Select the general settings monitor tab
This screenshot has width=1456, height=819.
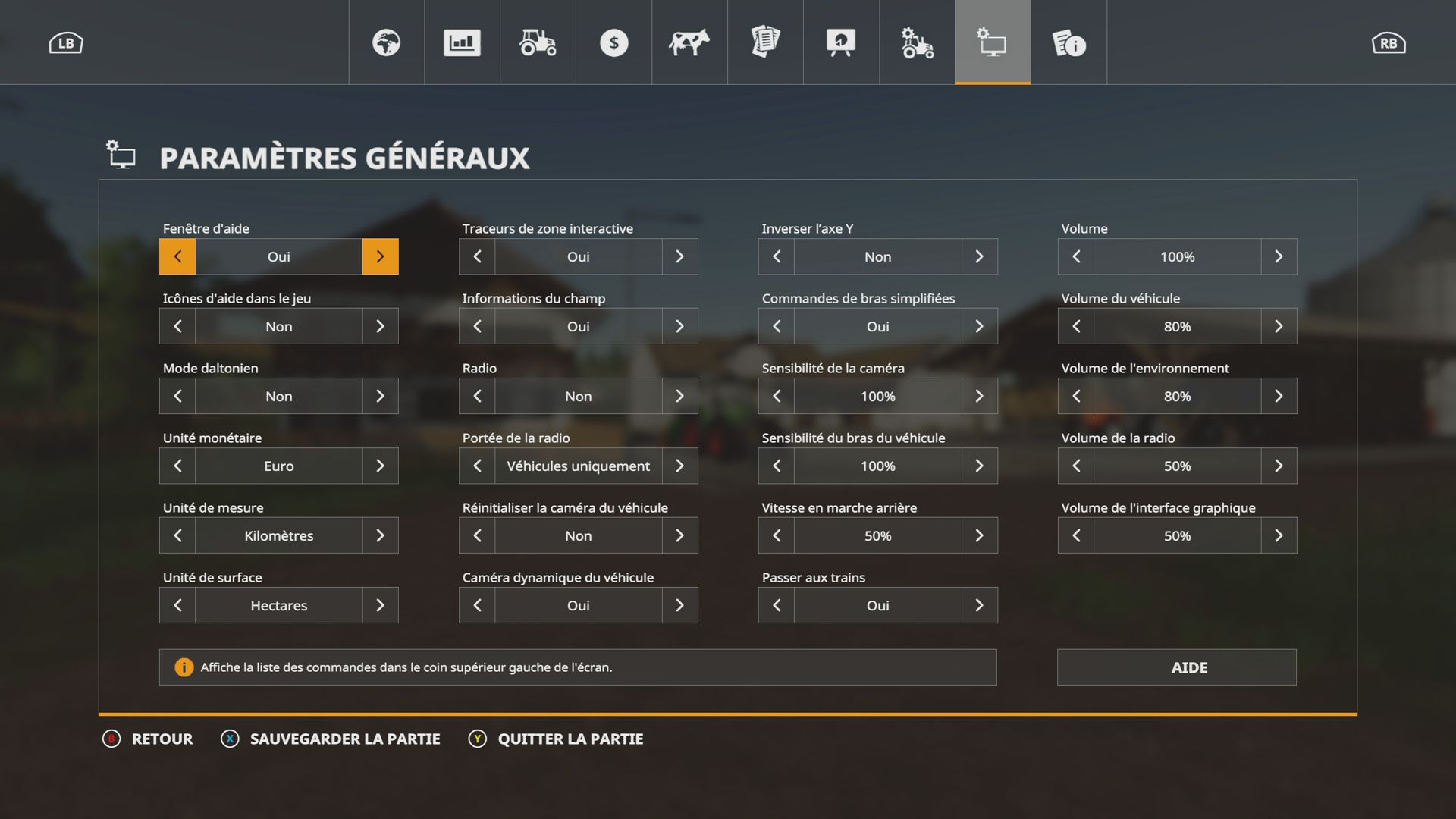(x=993, y=42)
